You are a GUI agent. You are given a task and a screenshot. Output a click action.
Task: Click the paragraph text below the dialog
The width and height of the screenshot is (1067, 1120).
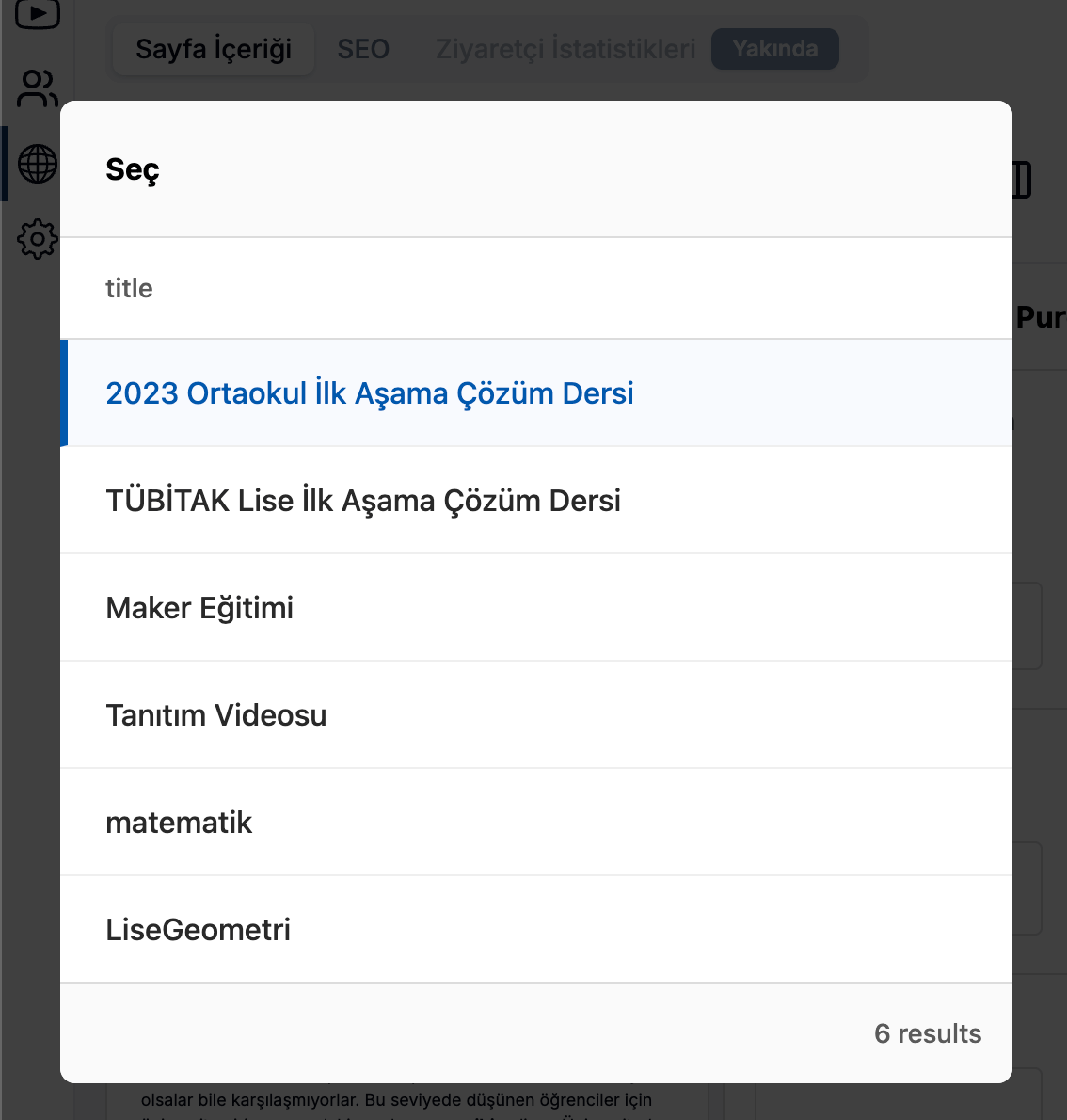tap(396, 1099)
